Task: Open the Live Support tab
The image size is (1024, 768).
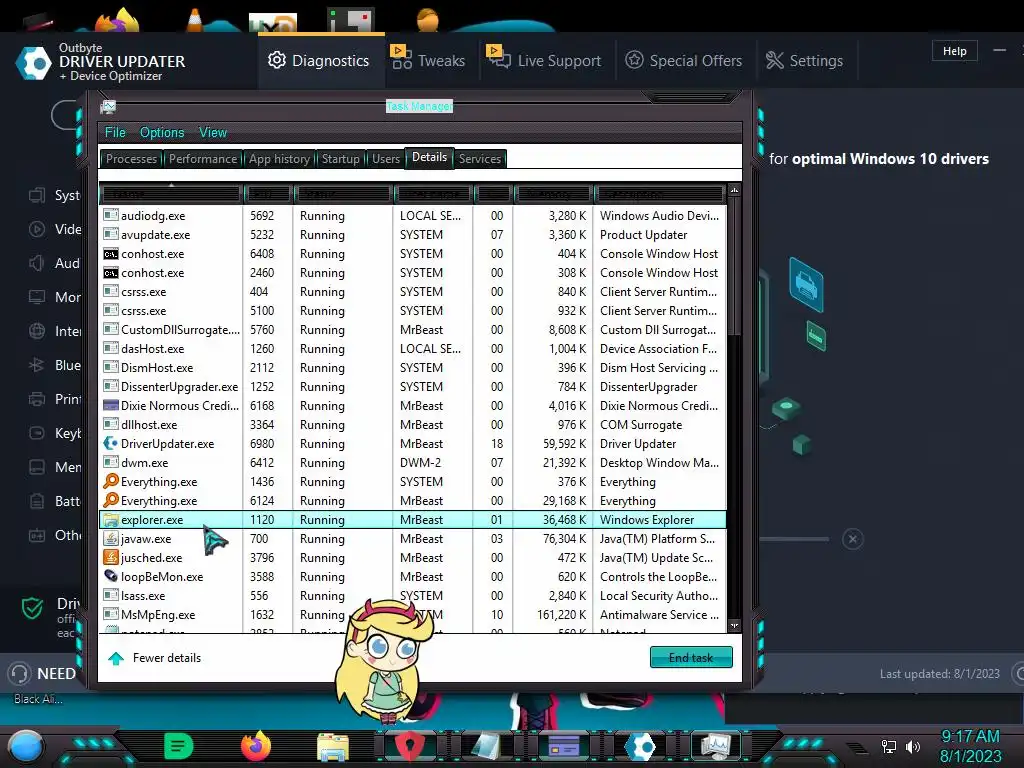Action: point(545,61)
